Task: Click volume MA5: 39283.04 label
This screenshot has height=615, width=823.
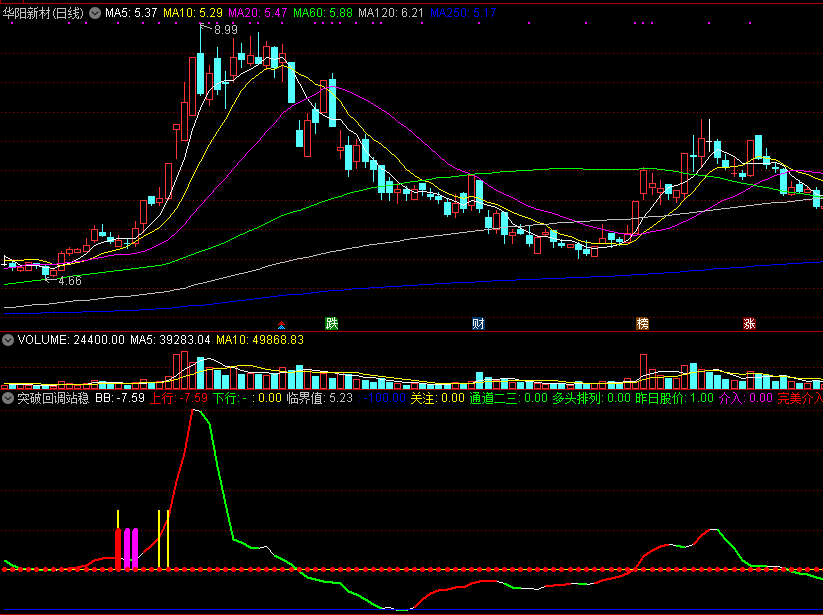Action: tap(170, 340)
